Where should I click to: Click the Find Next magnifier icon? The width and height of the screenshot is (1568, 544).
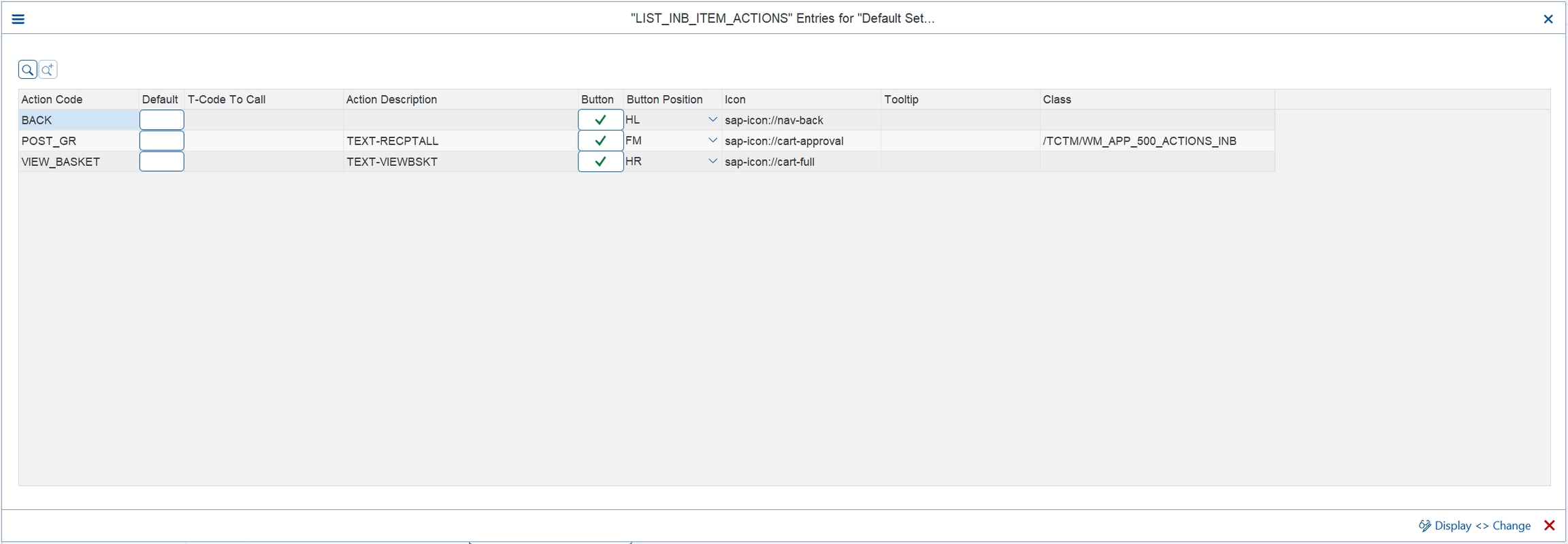[48, 69]
